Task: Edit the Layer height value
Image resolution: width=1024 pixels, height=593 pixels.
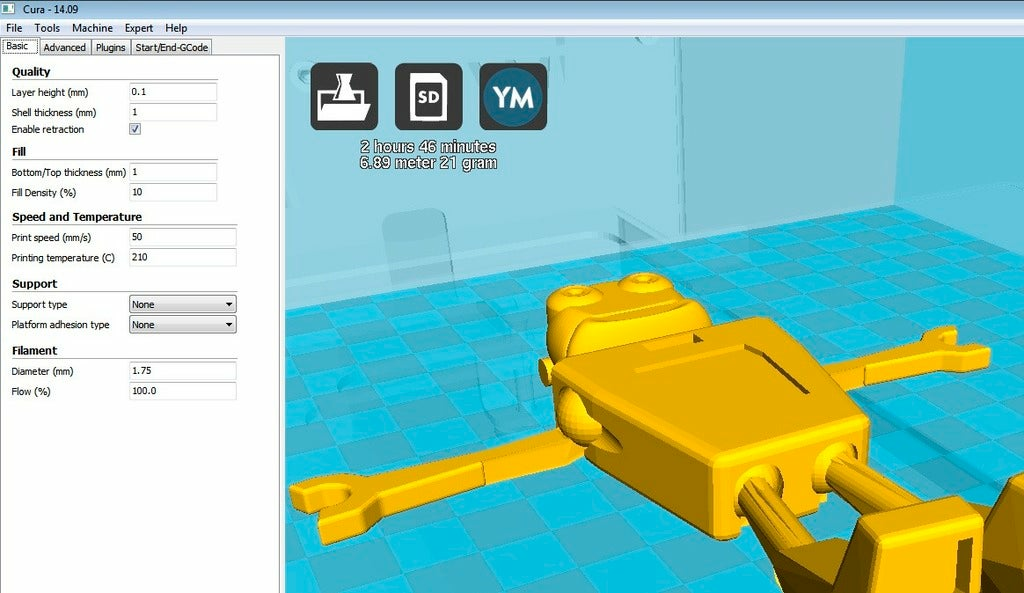Action: pos(170,91)
